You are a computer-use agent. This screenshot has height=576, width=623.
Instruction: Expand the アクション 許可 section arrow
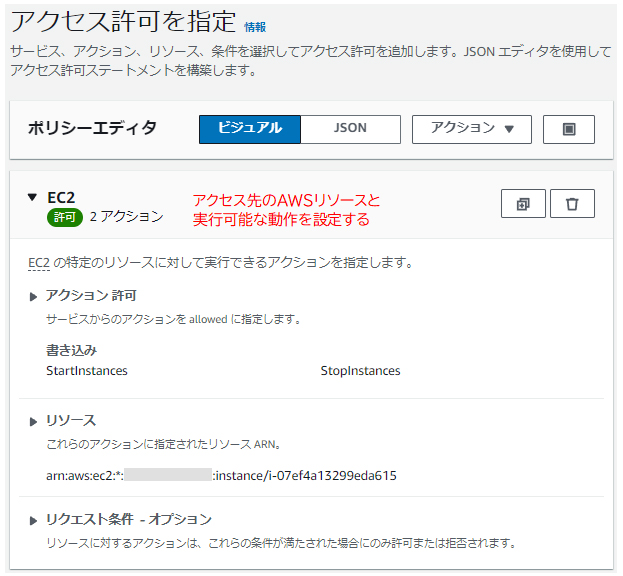pyautogui.click(x=33, y=297)
